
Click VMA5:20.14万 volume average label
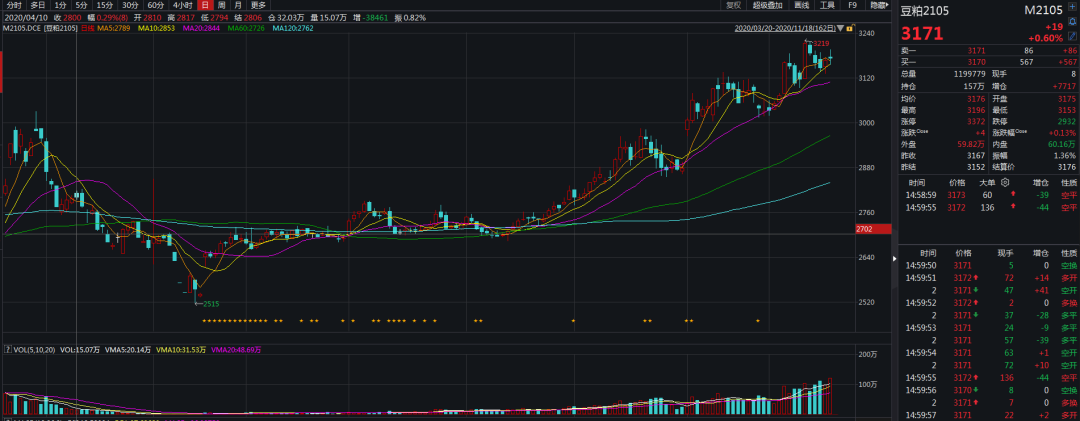[x=127, y=350]
